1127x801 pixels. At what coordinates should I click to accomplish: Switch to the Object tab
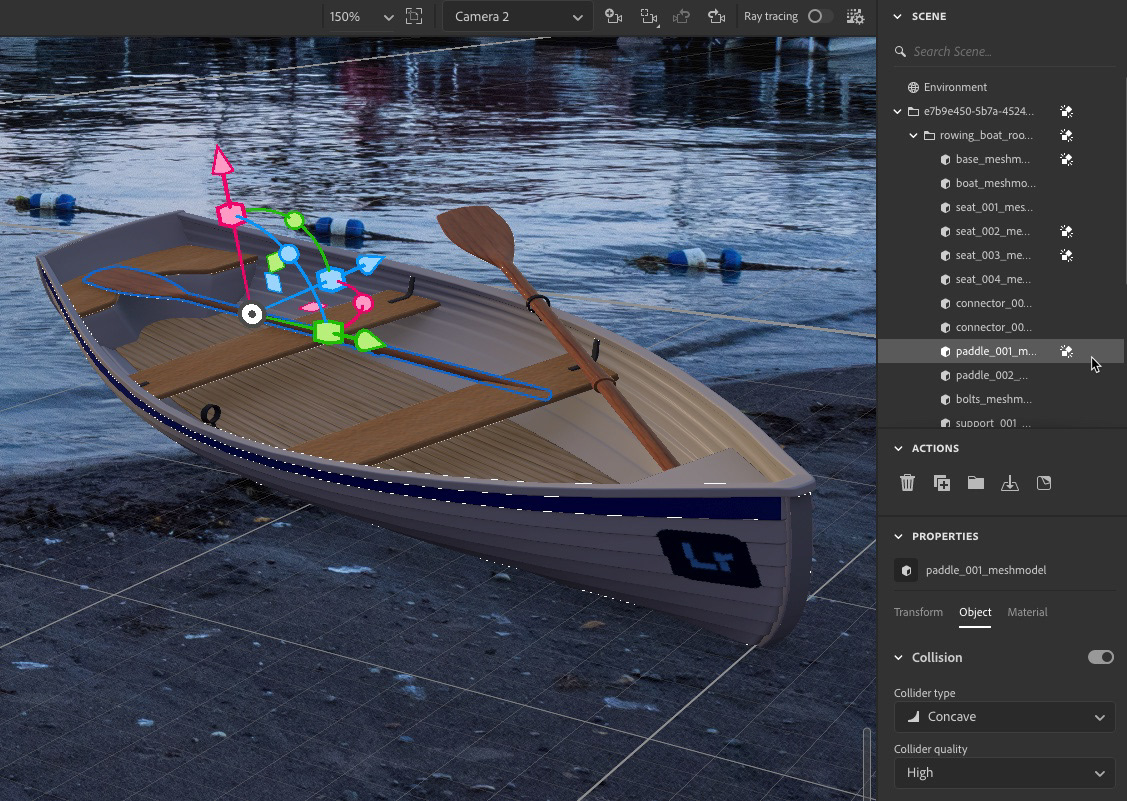click(975, 612)
